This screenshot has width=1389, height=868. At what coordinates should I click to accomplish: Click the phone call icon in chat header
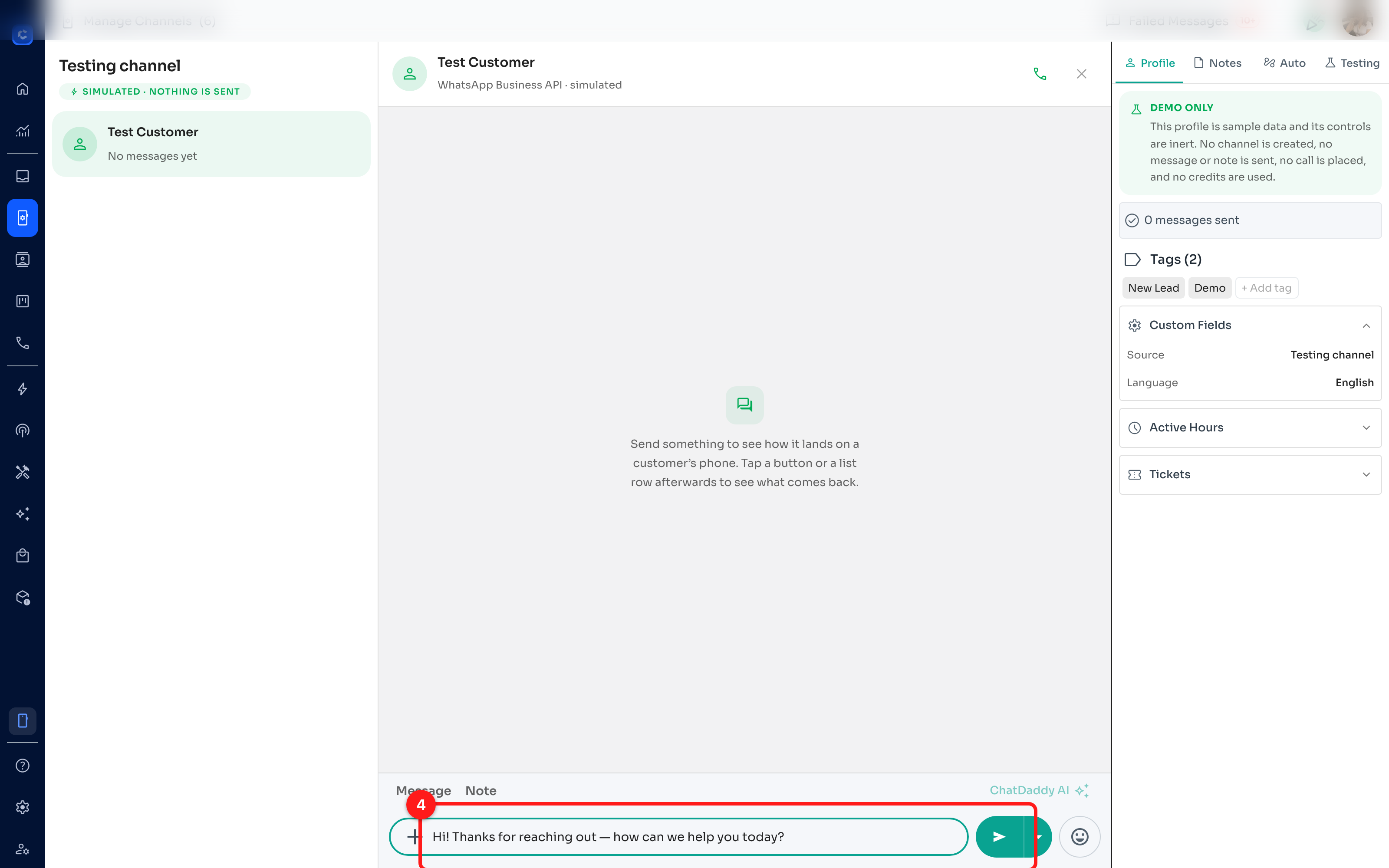click(x=1040, y=74)
